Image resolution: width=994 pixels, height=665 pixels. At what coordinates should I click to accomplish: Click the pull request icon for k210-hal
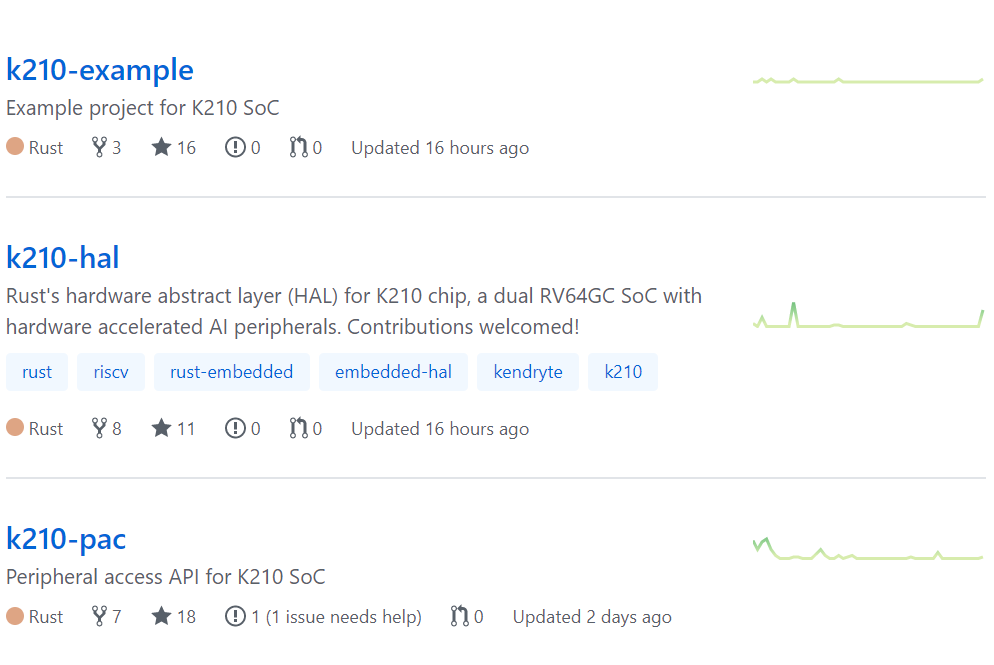coord(298,429)
